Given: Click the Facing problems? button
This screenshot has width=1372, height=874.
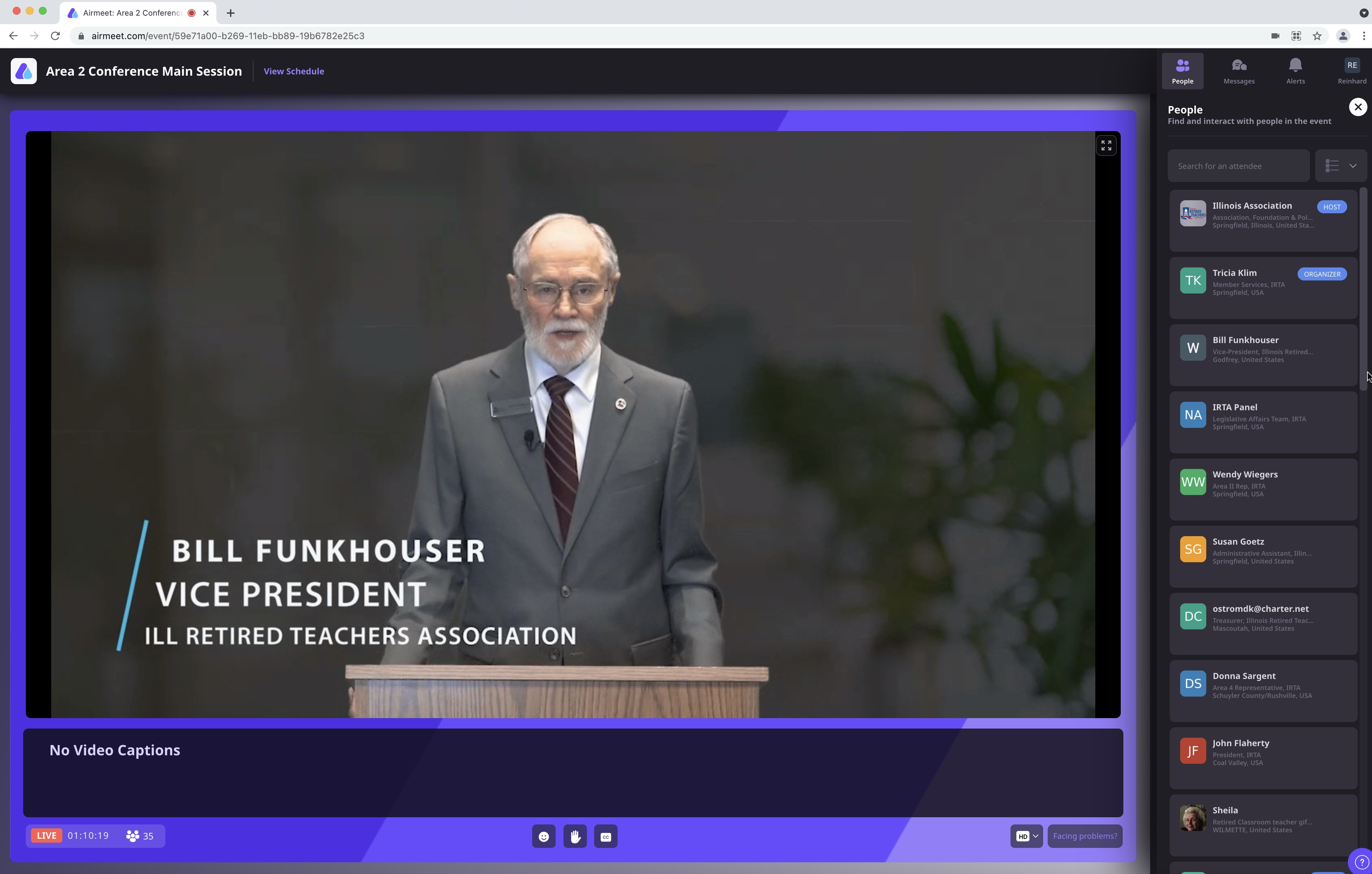Looking at the screenshot, I should pos(1085,836).
